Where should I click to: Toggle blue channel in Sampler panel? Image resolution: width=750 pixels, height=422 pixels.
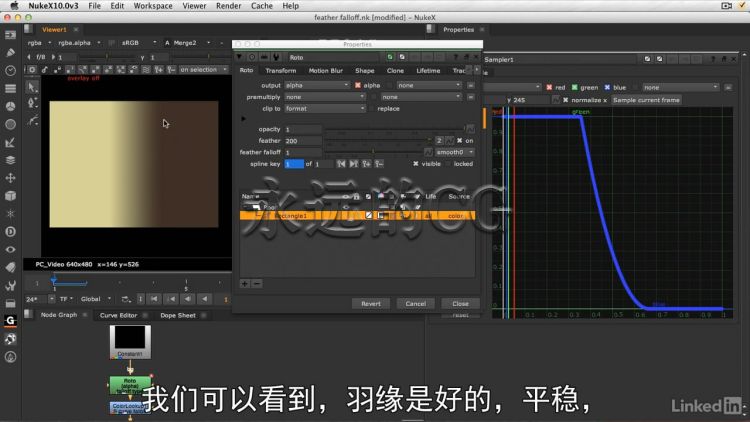click(x=607, y=88)
